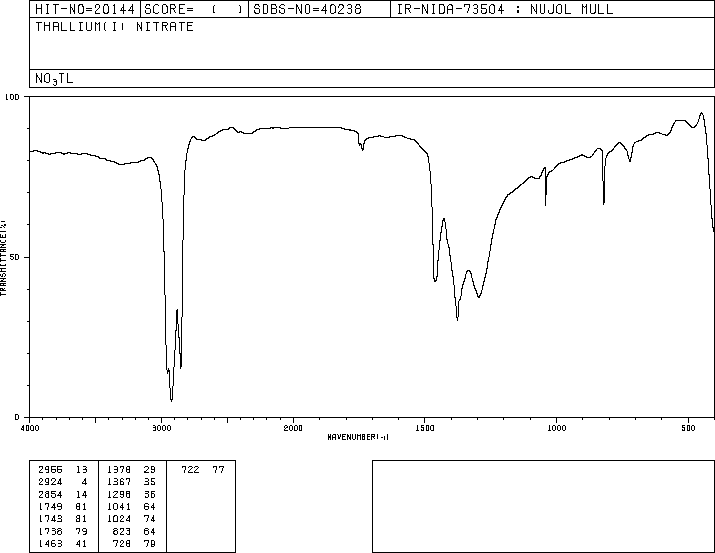Select peak value 2924 in table
Screen dimensions: 715x553
50,482
